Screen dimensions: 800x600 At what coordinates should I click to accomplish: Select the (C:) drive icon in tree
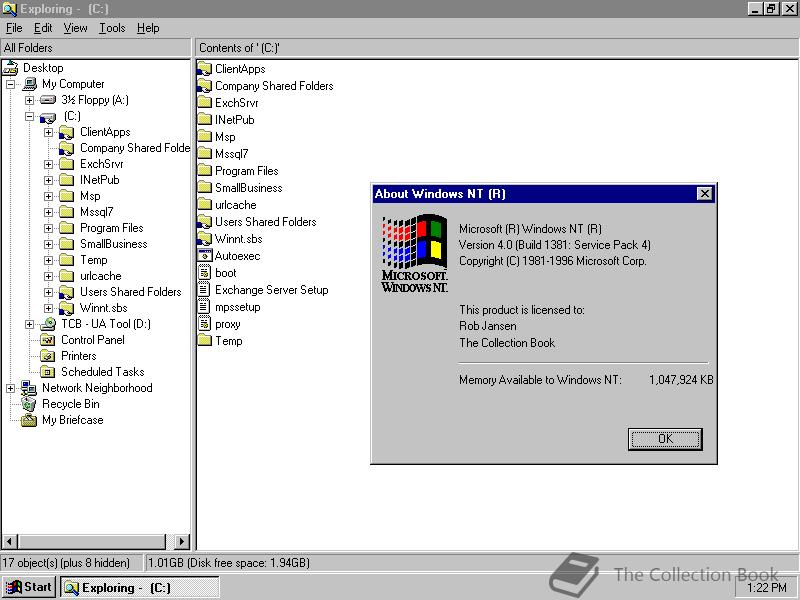[48, 118]
